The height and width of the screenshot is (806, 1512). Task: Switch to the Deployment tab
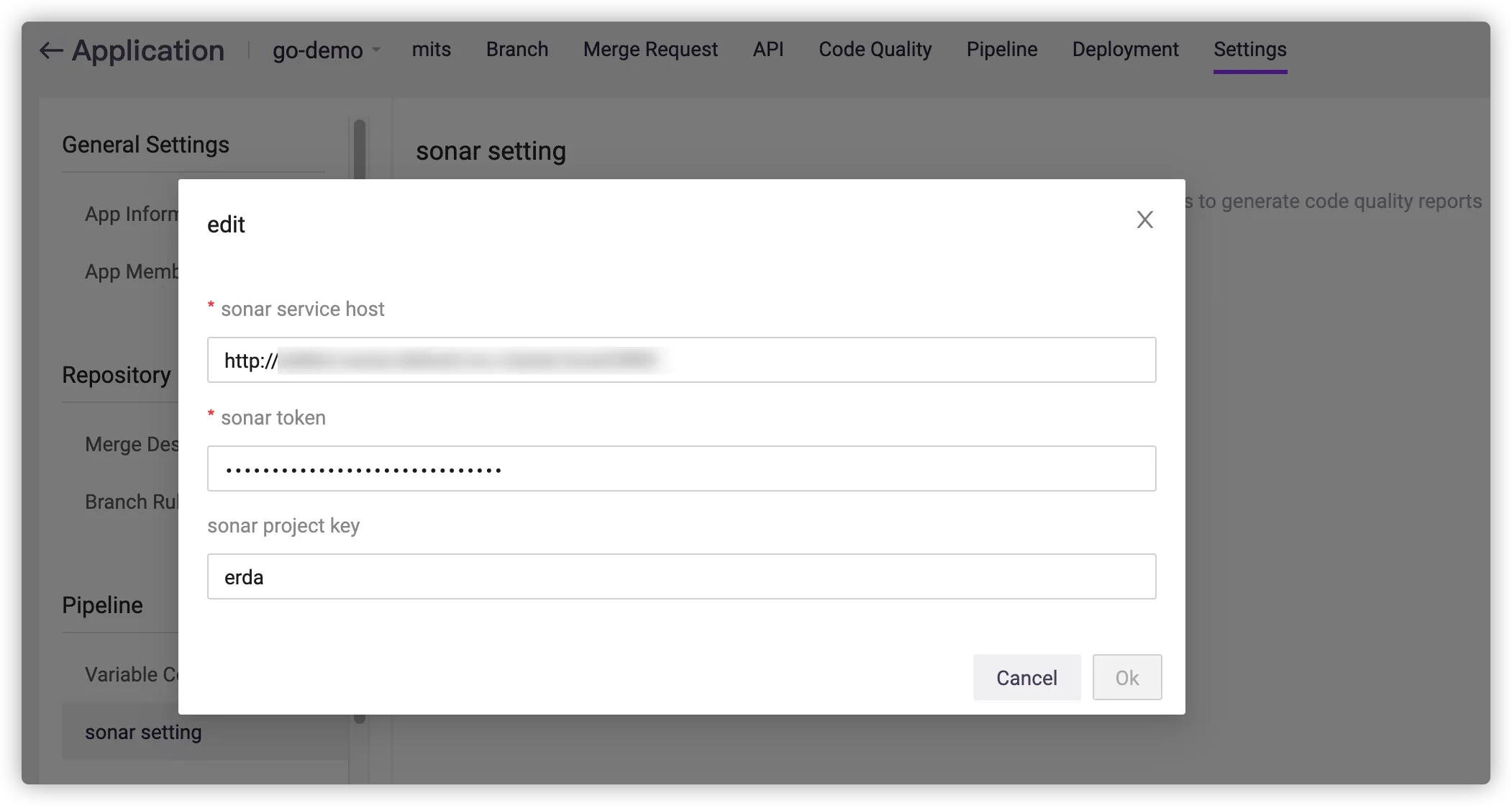1125,50
